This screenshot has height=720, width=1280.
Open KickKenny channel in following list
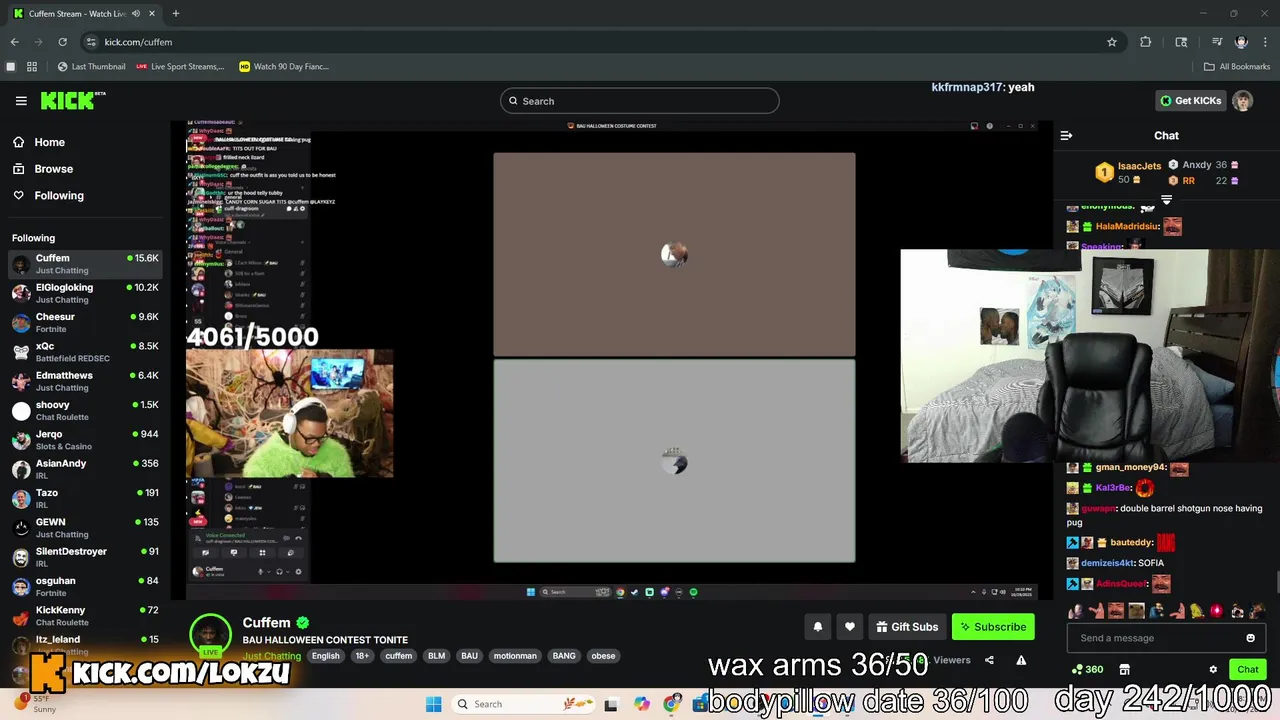[x=85, y=615]
